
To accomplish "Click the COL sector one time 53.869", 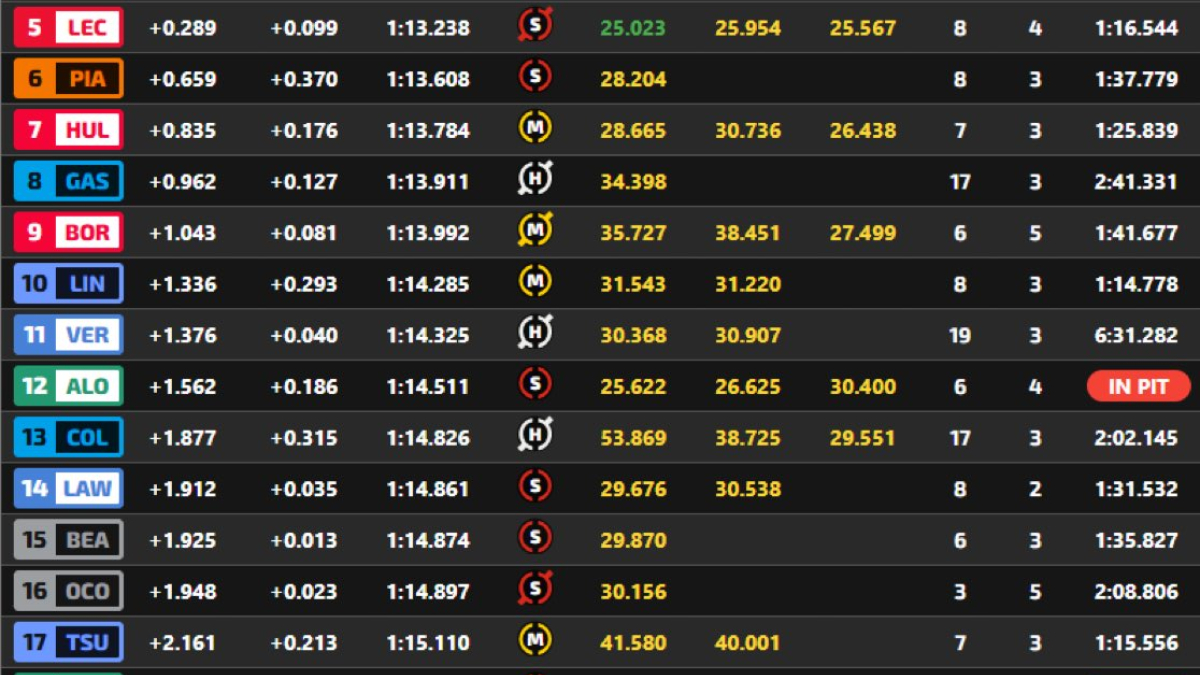I will pos(633,438).
